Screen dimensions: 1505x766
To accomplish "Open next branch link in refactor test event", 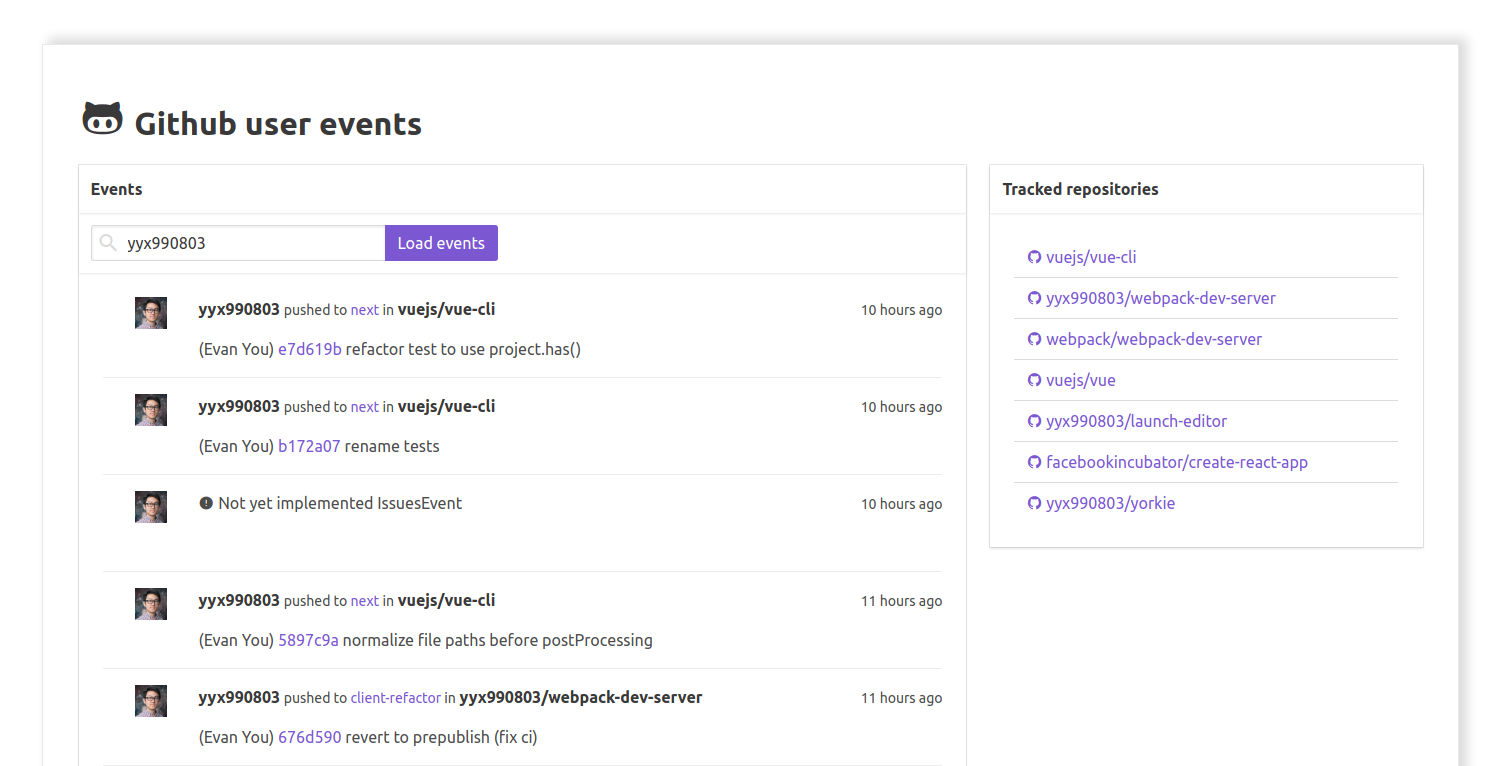I will tap(364, 310).
